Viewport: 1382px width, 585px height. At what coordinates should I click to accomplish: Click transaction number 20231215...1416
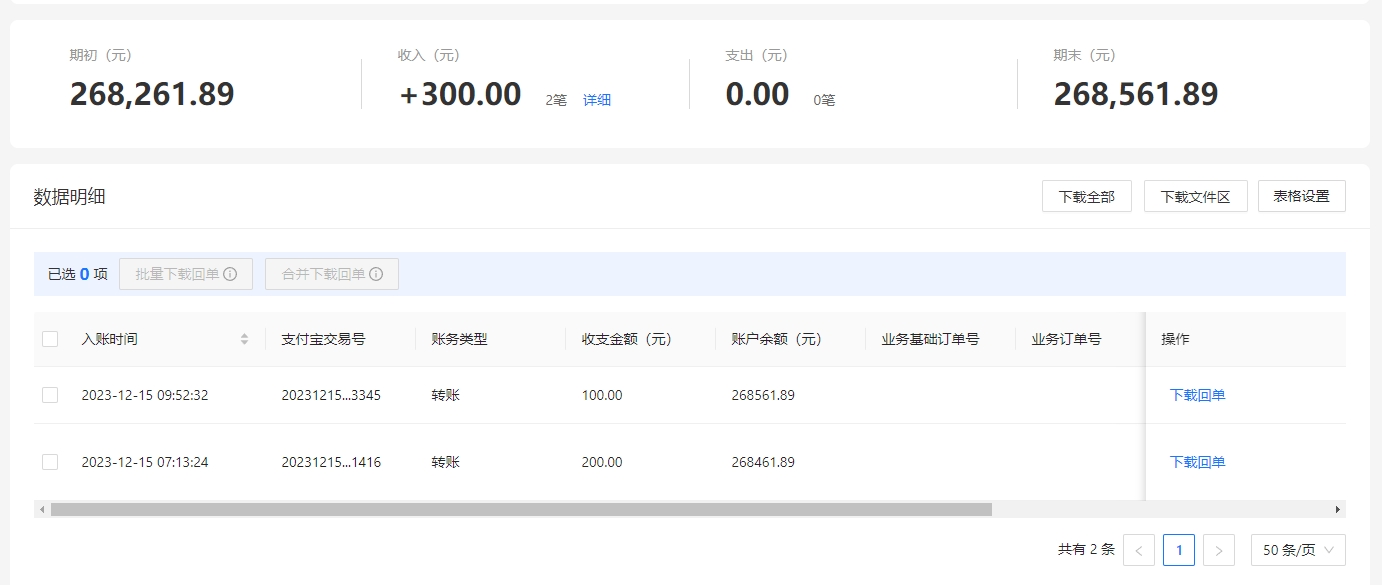pyautogui.click(x=331, y=462)
